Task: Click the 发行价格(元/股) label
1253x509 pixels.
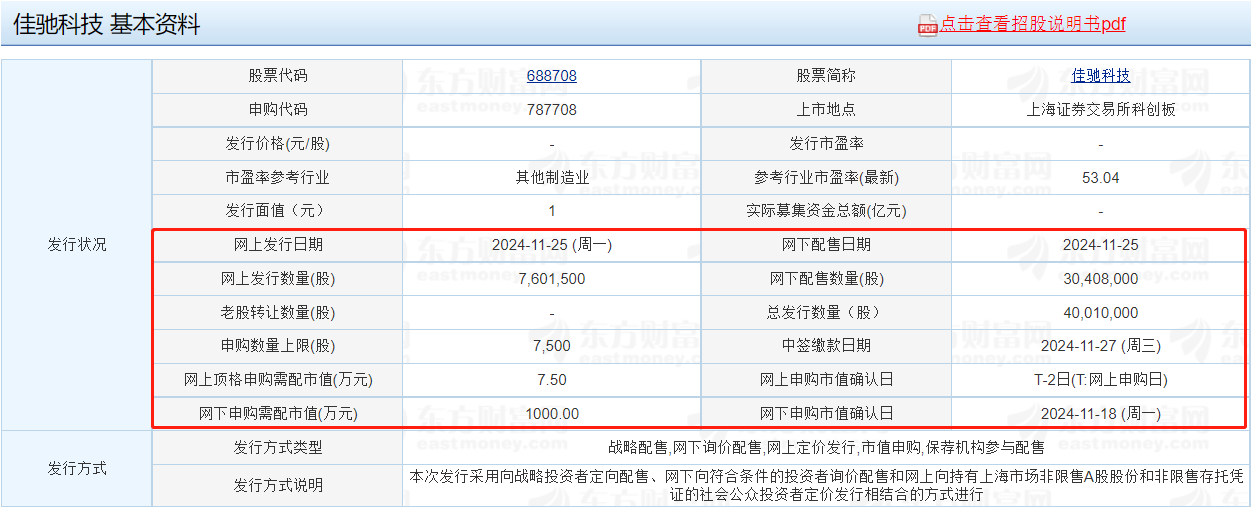Action: [278, 144]
